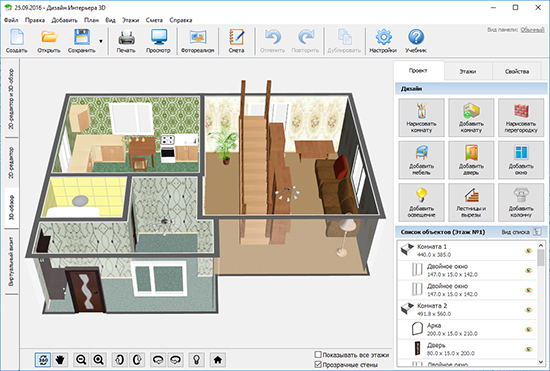550x371 pixels.
Task: Open the Вид menu
Action: pyautogui.click(x=110, y=20)
